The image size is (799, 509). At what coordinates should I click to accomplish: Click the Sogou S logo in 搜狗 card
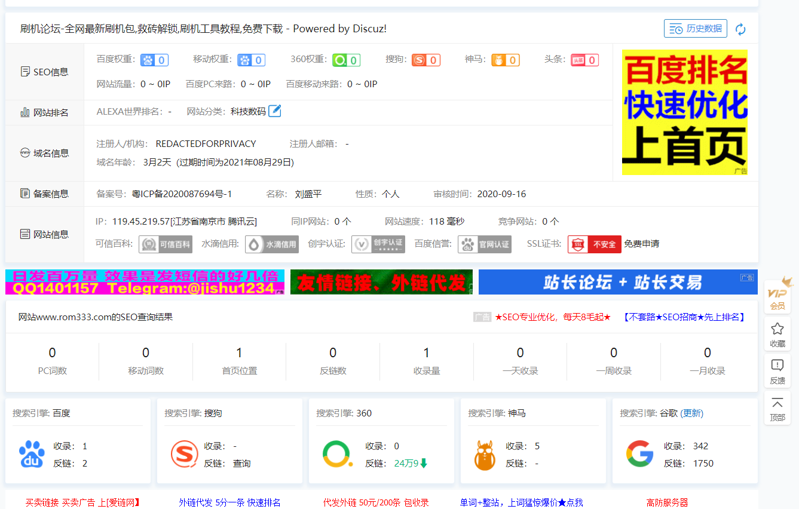click(184, 453)
